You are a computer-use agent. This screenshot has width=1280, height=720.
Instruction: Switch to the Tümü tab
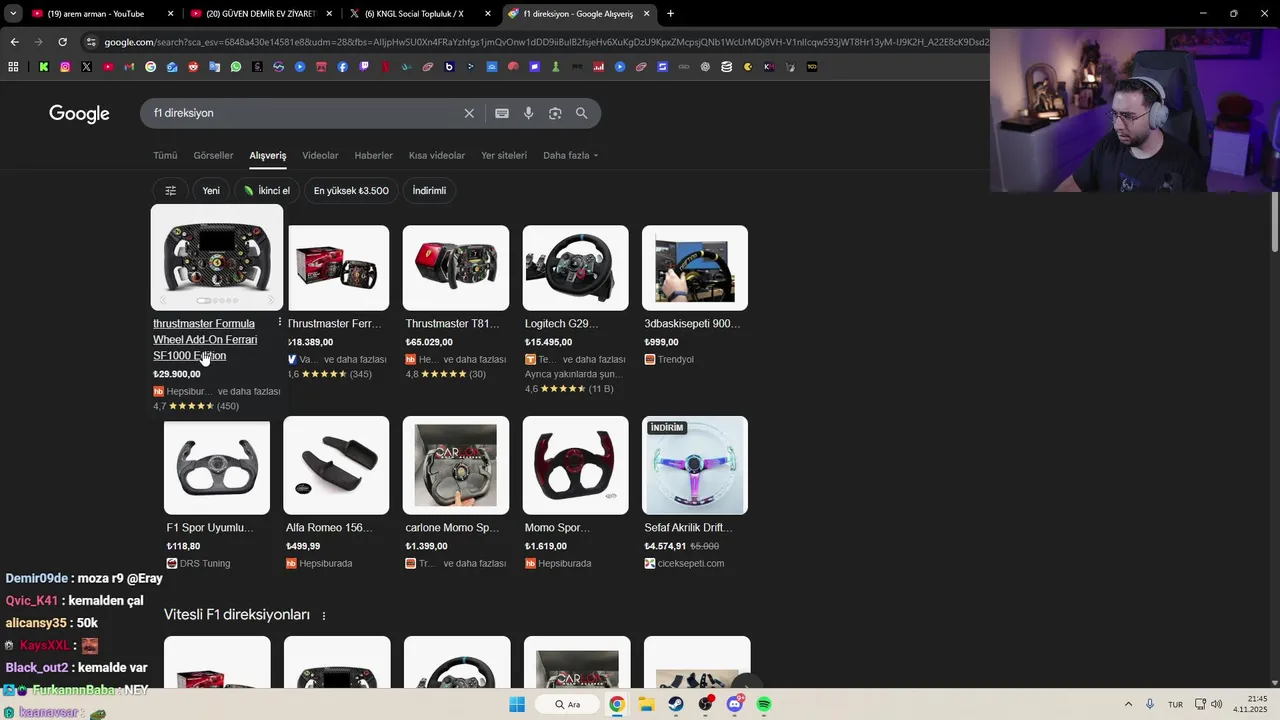(165, 155)
